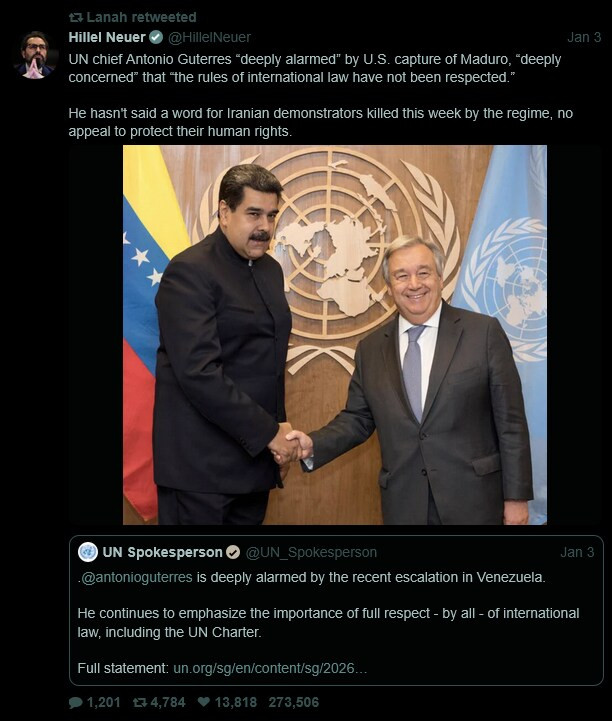Viewport: 612px width, 721px height.
Task: Open the Hillel Neuer display name
Action: click(107, 37)
